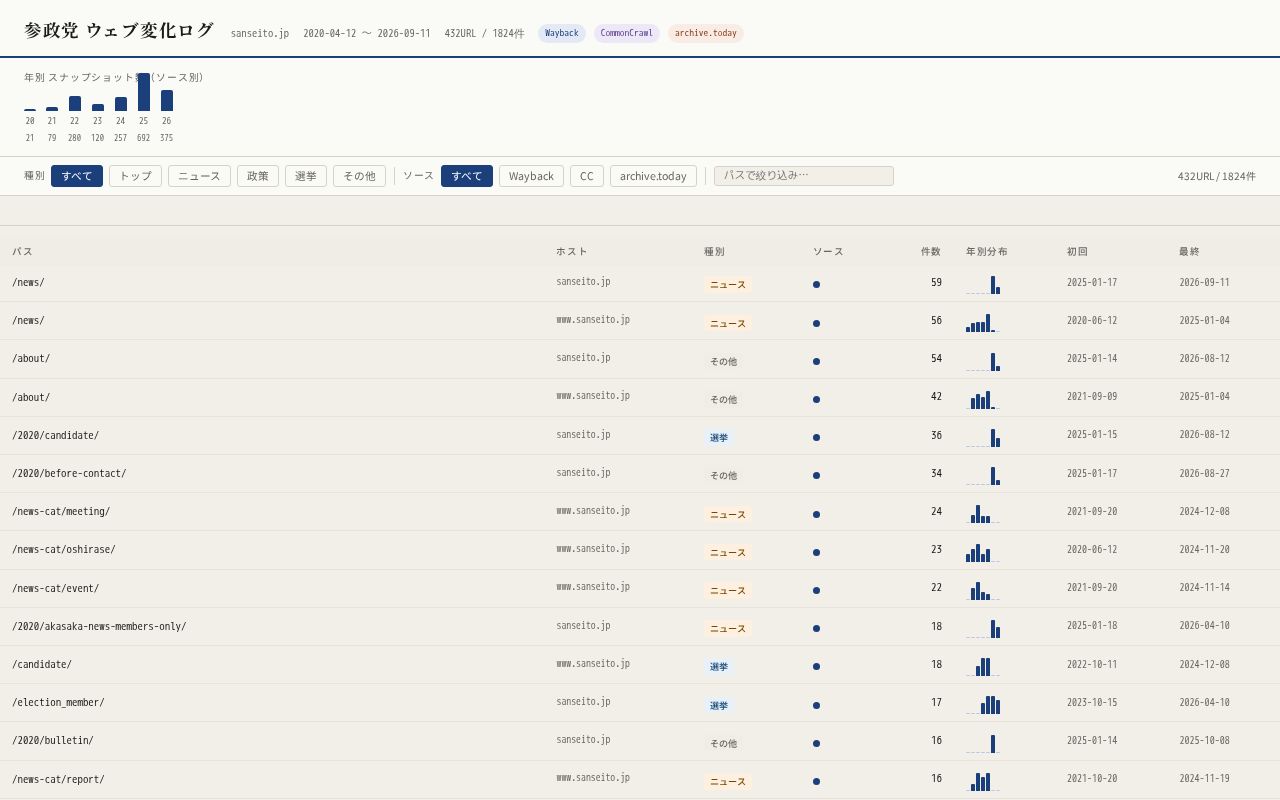Open the /2020/candidate/ path
1280x800 pixels.
pos(55,436)
